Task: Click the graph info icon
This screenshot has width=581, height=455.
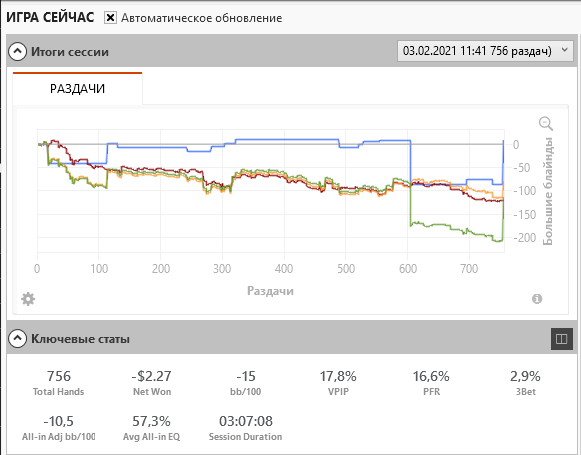Action: point(537,299)
